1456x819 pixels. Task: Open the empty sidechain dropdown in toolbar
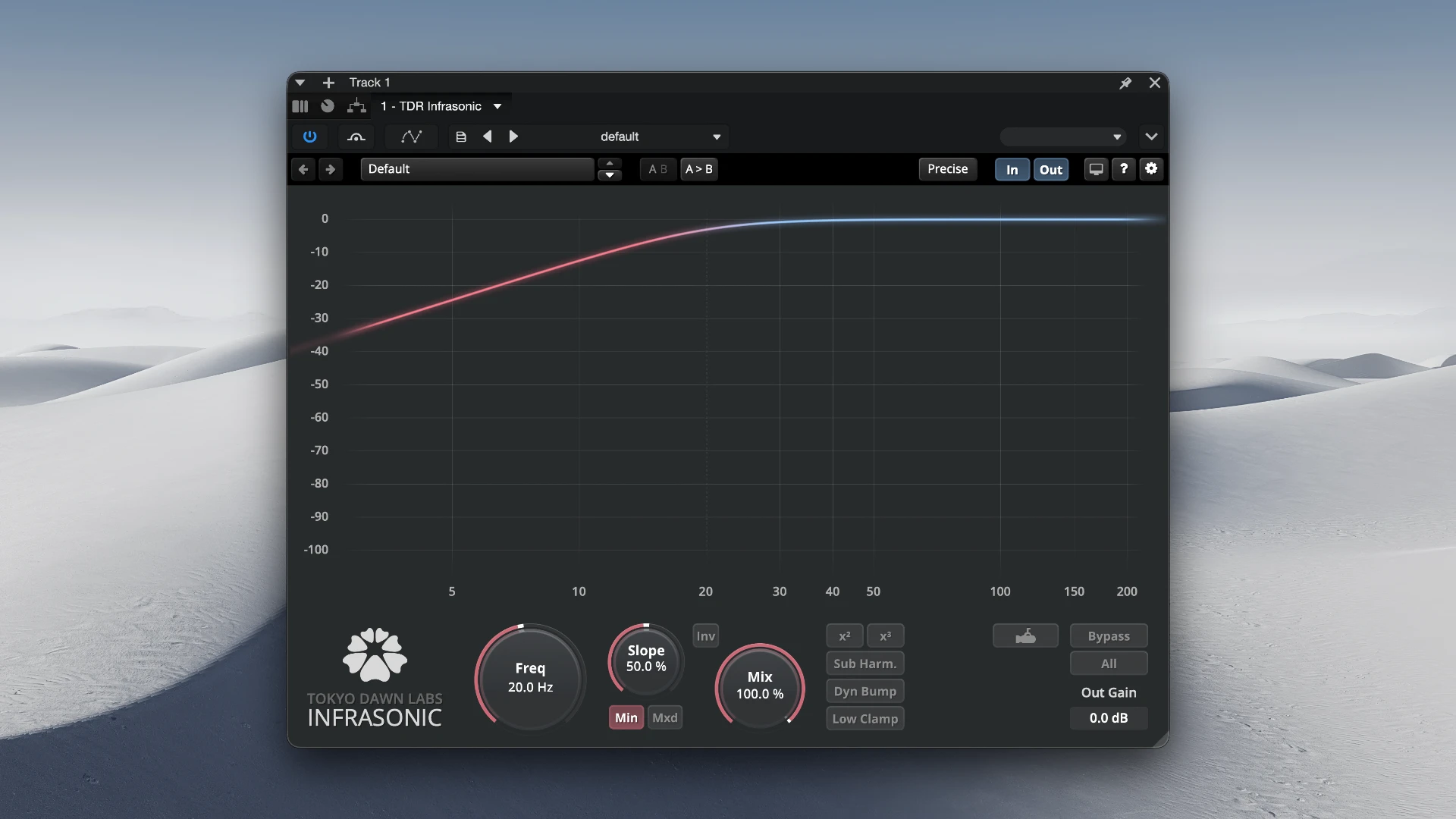coord(1063,137)
